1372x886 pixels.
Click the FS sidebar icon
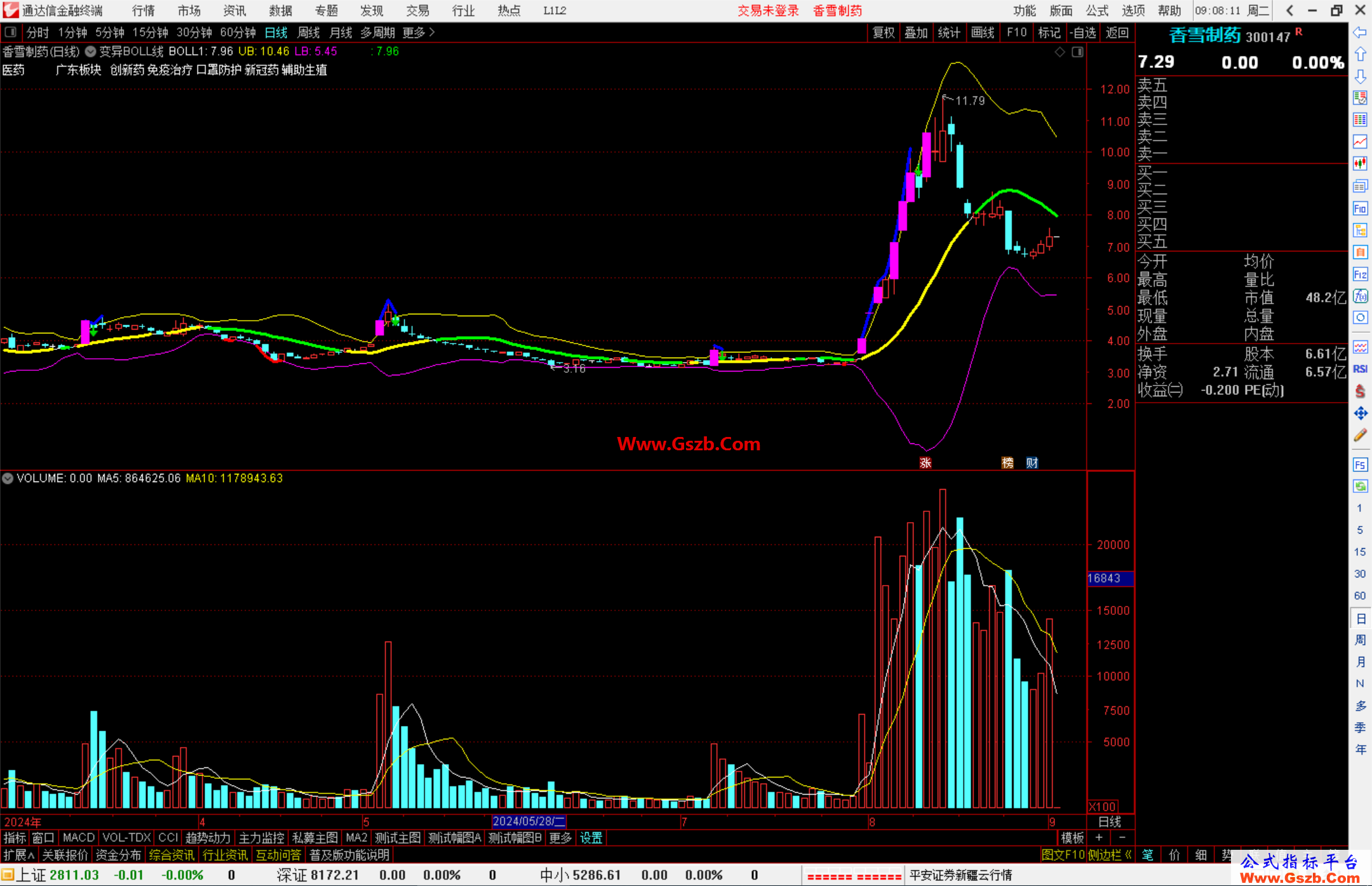[x=1360, y=465]
